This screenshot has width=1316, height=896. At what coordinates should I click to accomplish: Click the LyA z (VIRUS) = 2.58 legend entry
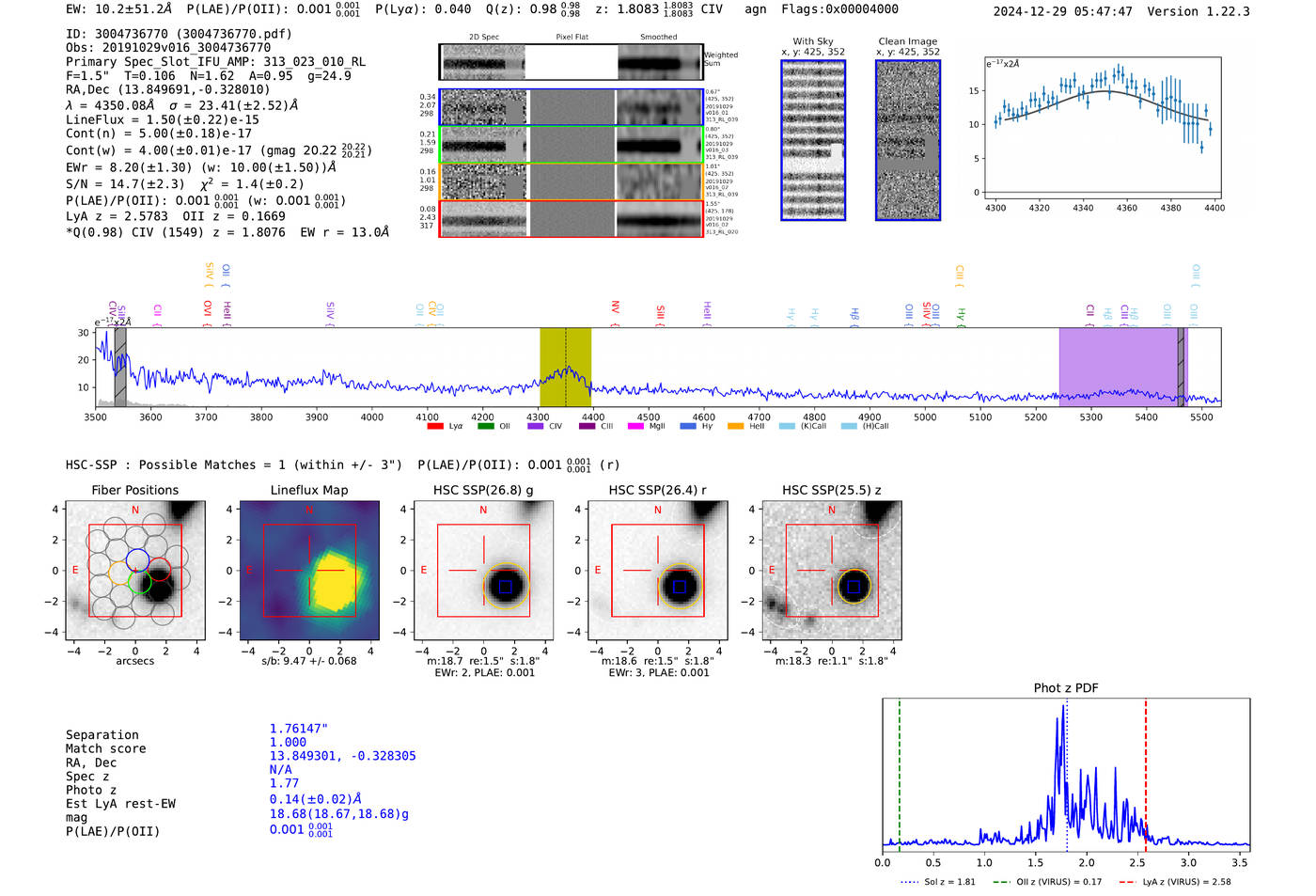coord(1175,882)
